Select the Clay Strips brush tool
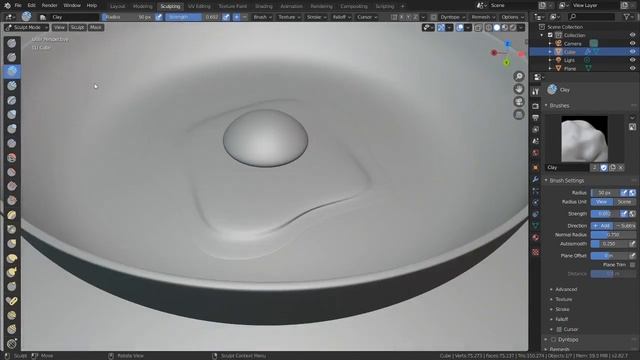The width and height of the screenshot is (640, 360). click(x=12, y=86)
